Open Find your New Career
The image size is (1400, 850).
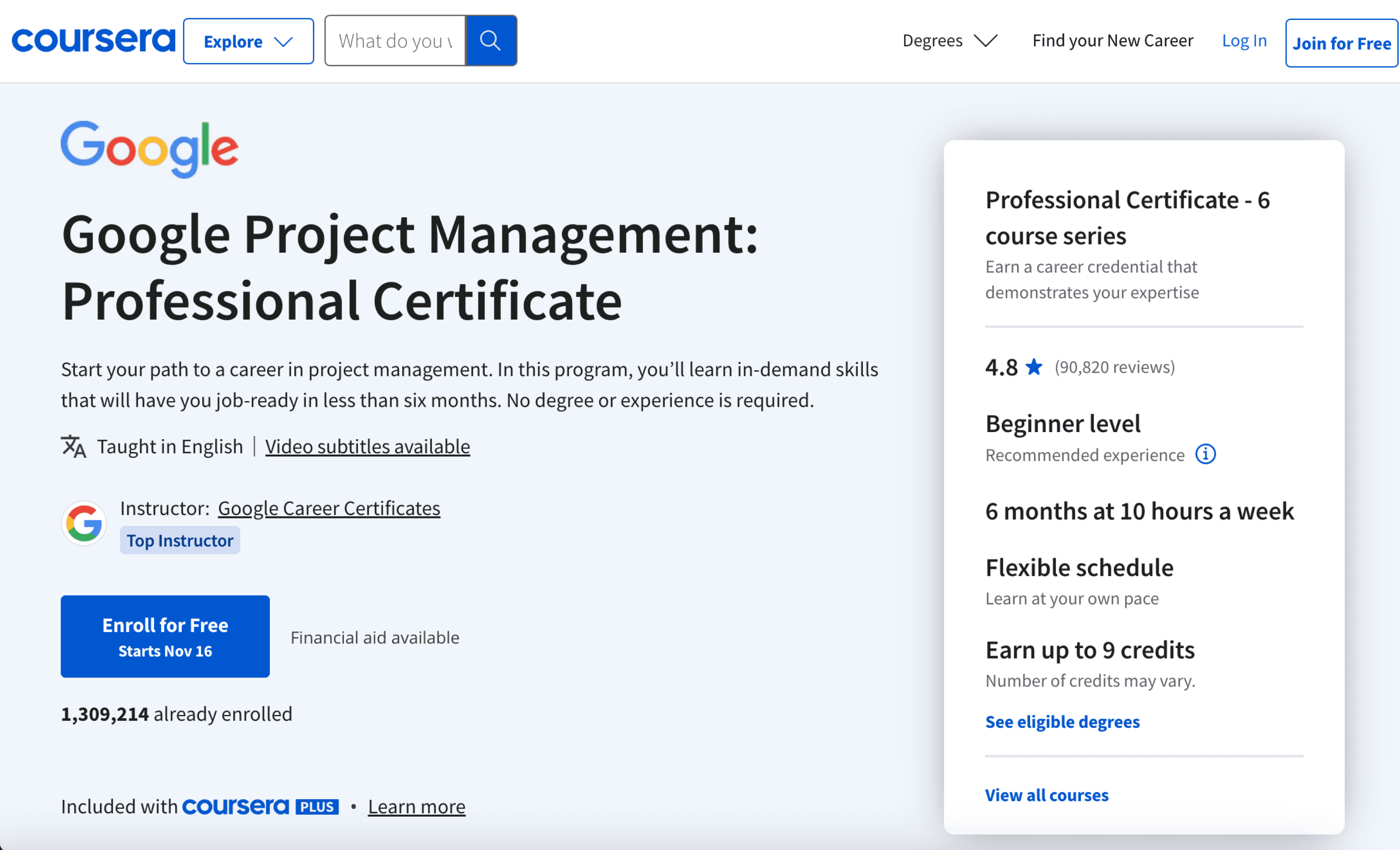point(1112,40)
